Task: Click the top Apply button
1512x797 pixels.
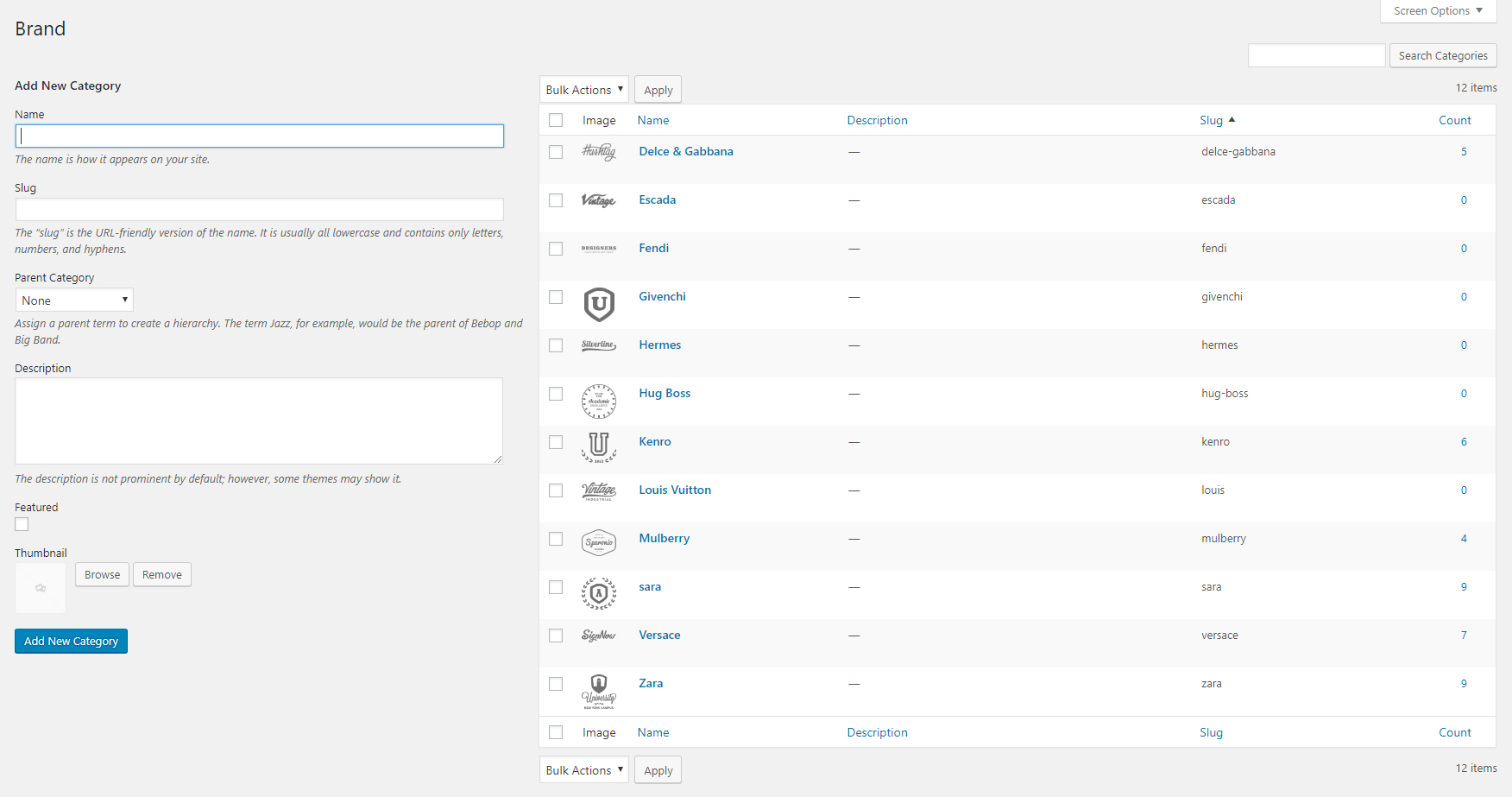Action: click(658, 90)
